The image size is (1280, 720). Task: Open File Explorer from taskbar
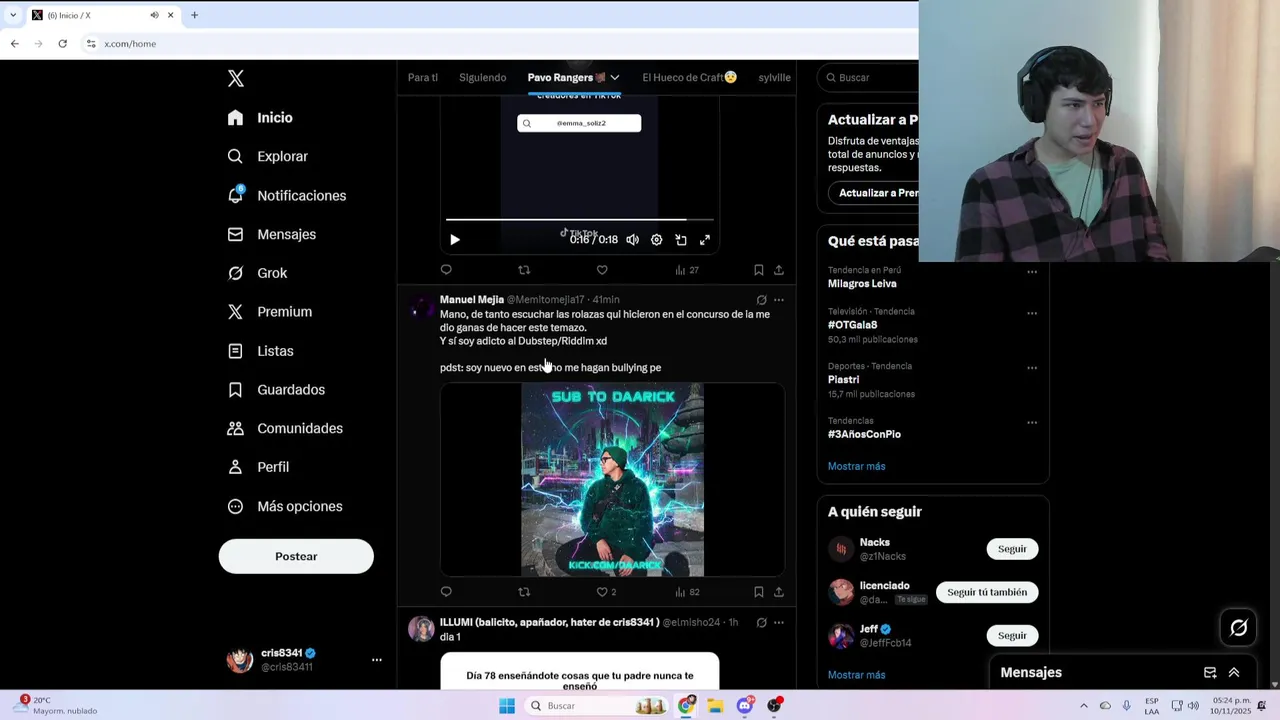pos(715,706)
